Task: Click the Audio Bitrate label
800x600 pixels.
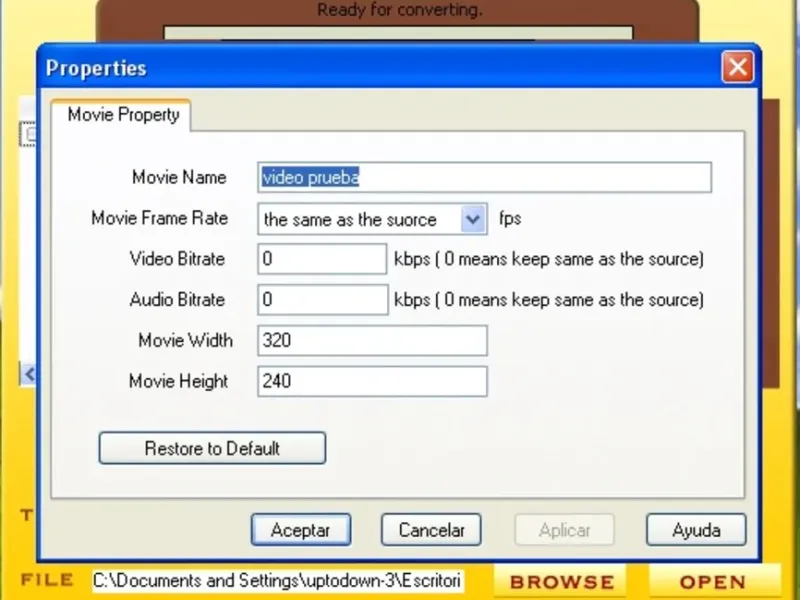Action: (178, 299)
